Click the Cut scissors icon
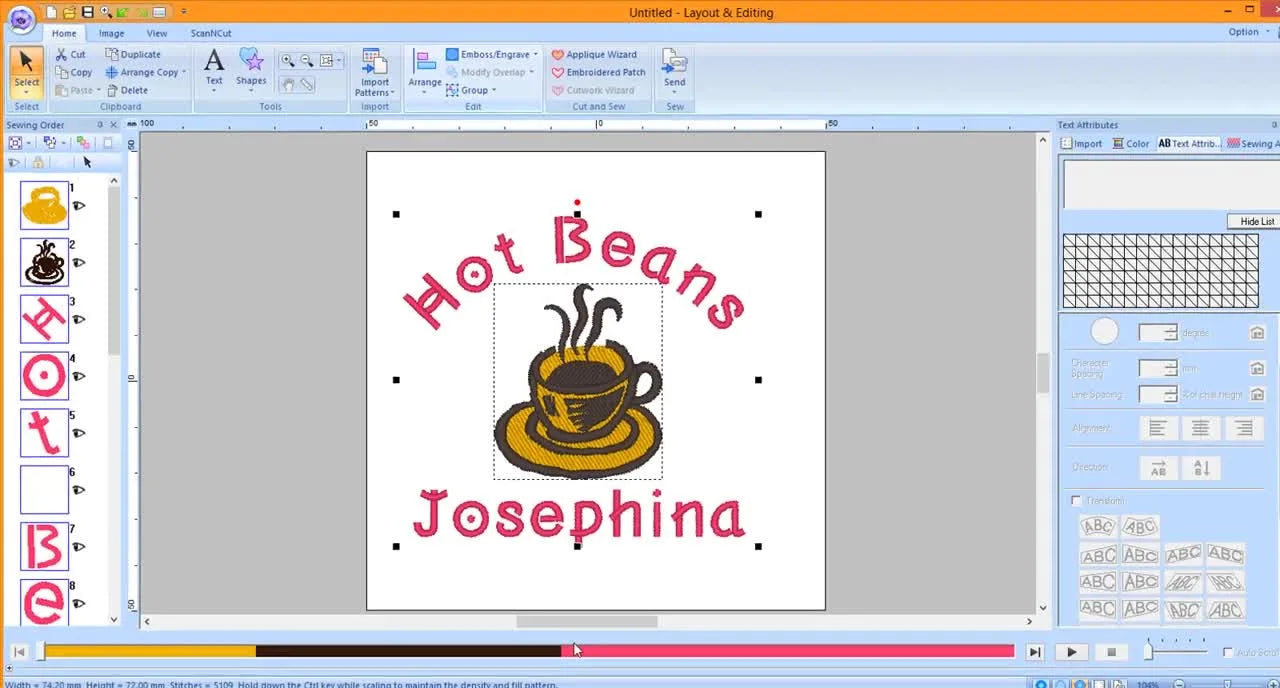Image resolution: width=1280 pixels, height=688 pixels. (62, 55)
